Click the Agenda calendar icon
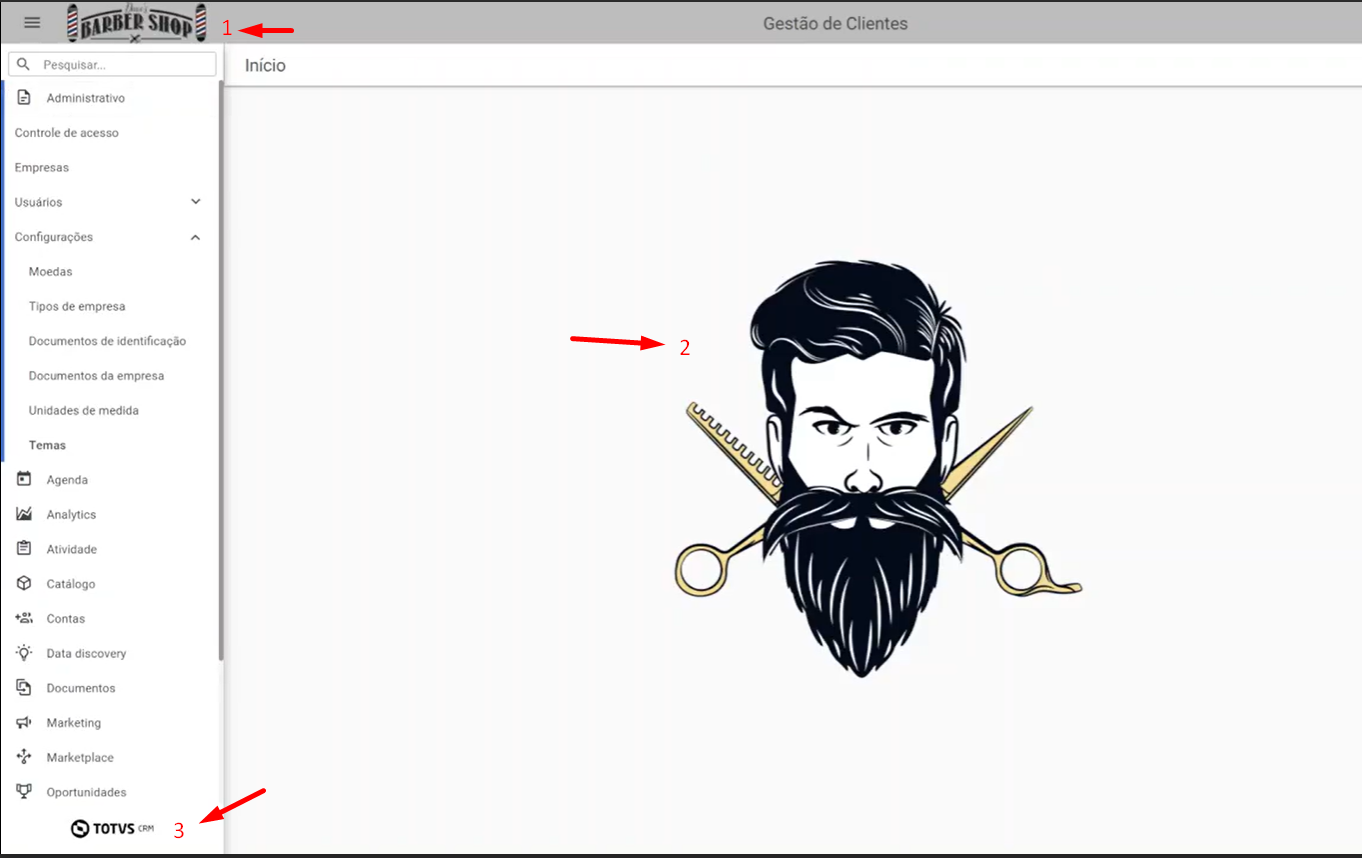 pyautogui.click(x=24, y=479)
